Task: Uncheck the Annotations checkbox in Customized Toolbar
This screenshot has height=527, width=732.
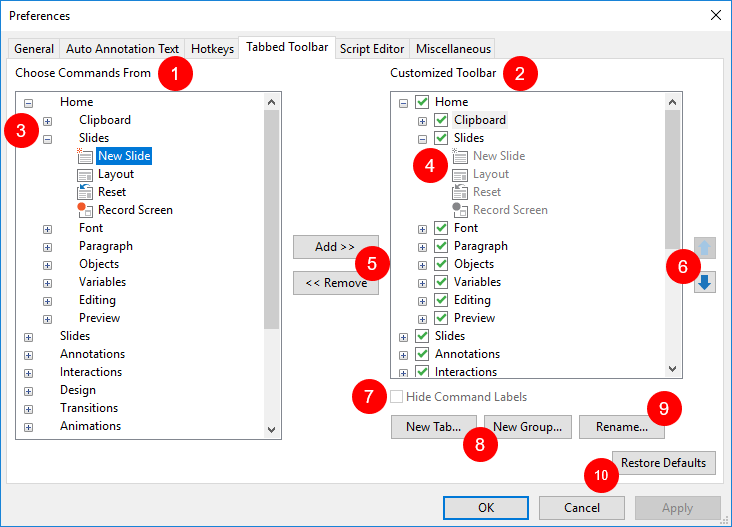Action: pos(422,354)
